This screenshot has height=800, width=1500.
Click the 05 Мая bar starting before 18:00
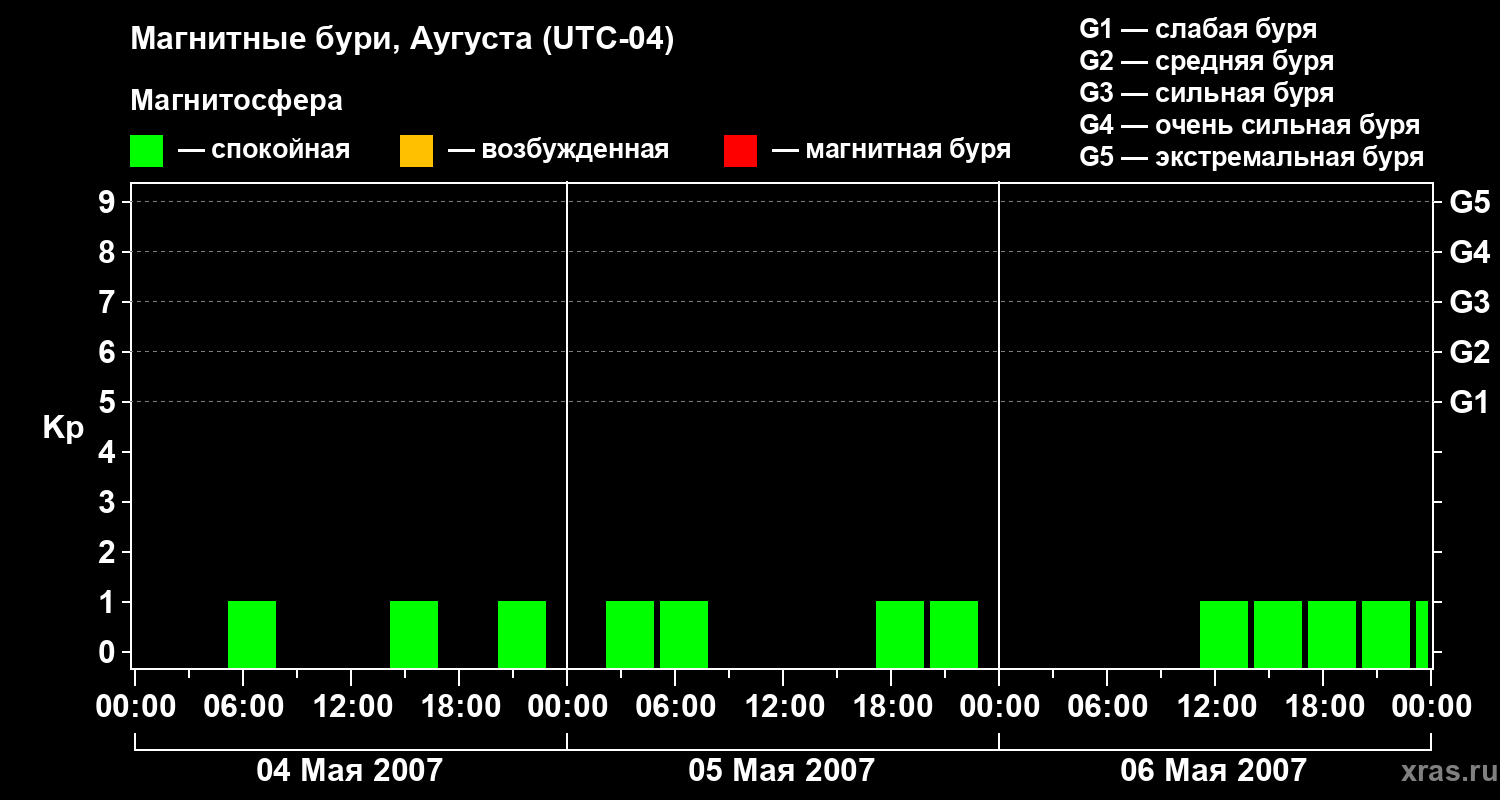pyautogui.click(x=900, y=634)
